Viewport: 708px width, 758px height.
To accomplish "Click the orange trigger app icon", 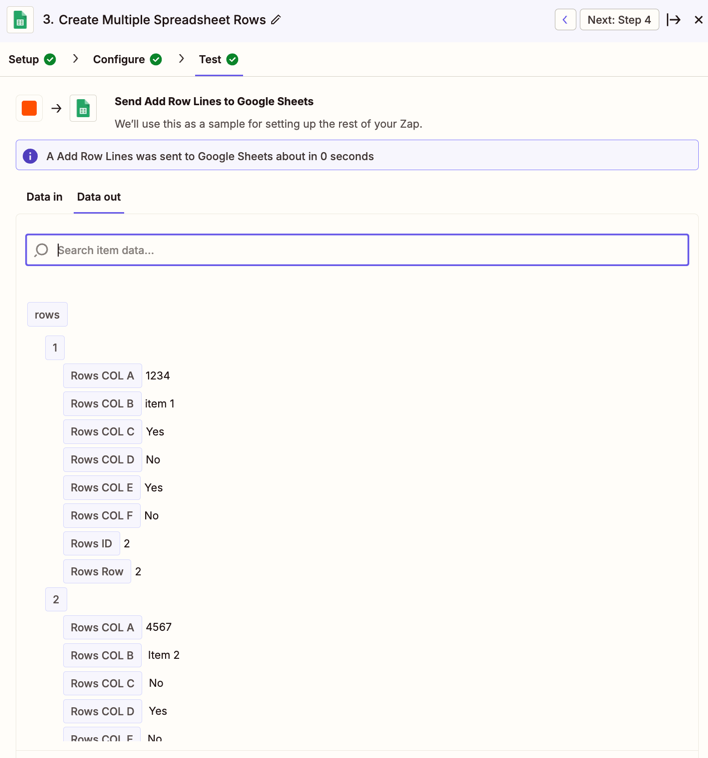I will click(x=29, y=108).
